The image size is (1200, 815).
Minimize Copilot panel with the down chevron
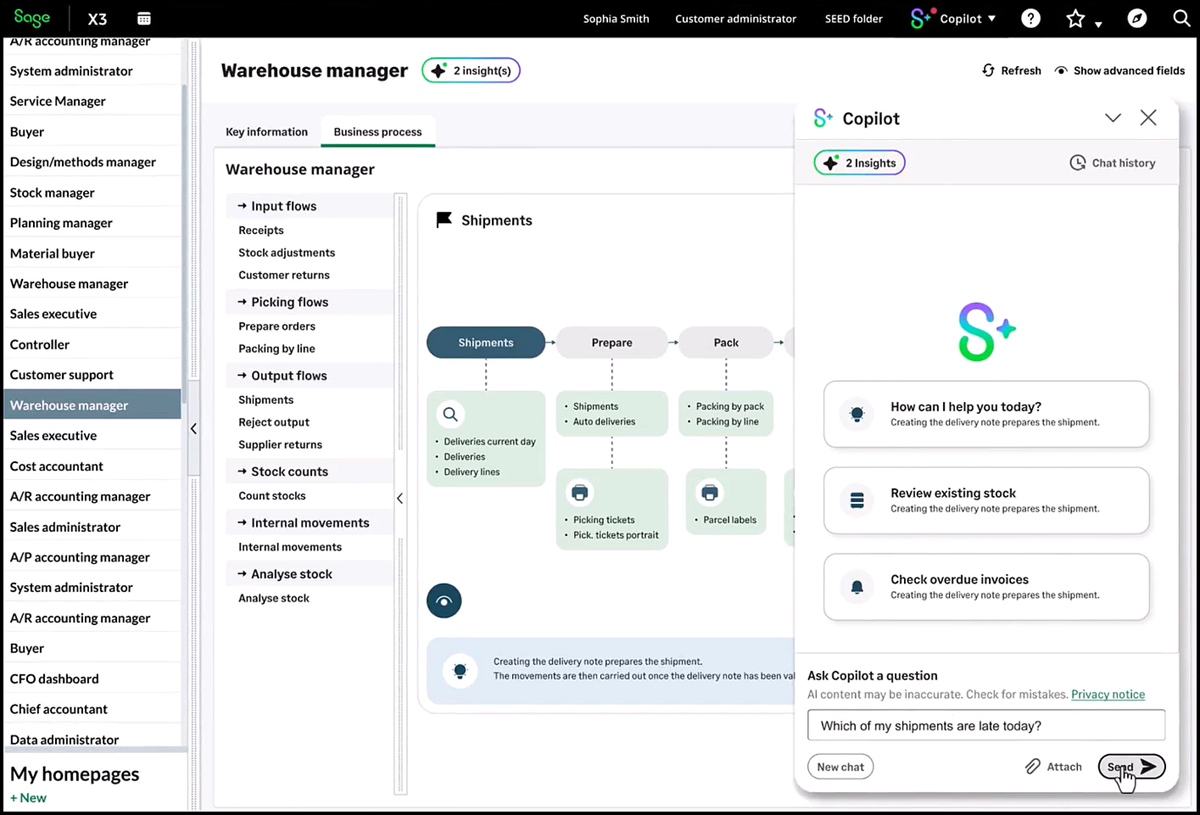[1113, 117]
